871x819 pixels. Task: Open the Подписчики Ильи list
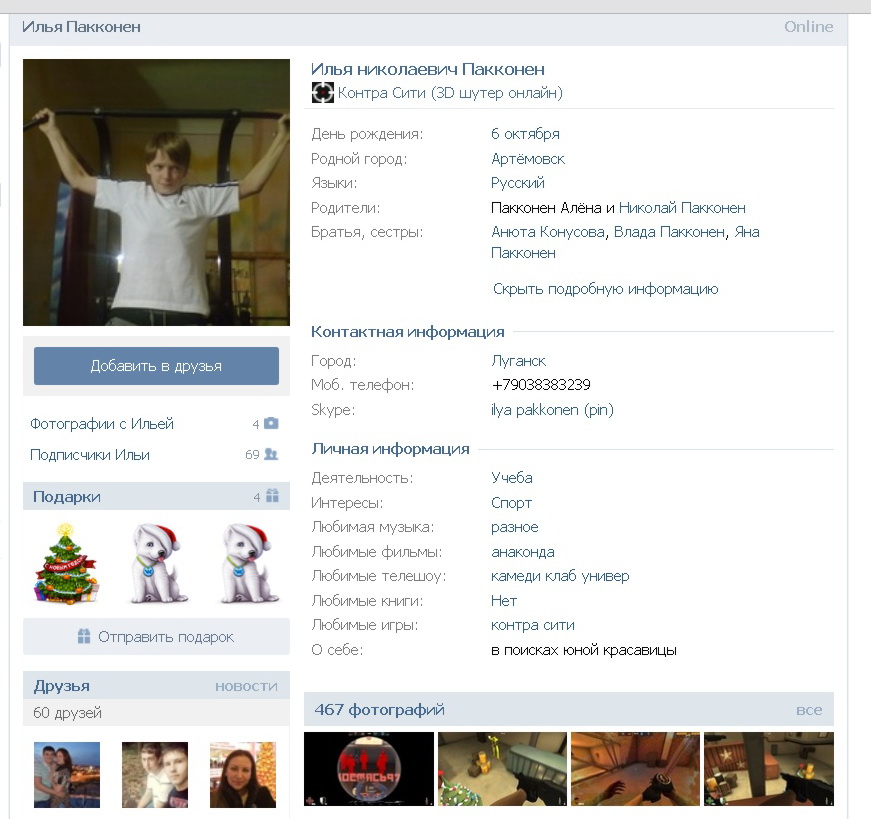coord(90,454)
